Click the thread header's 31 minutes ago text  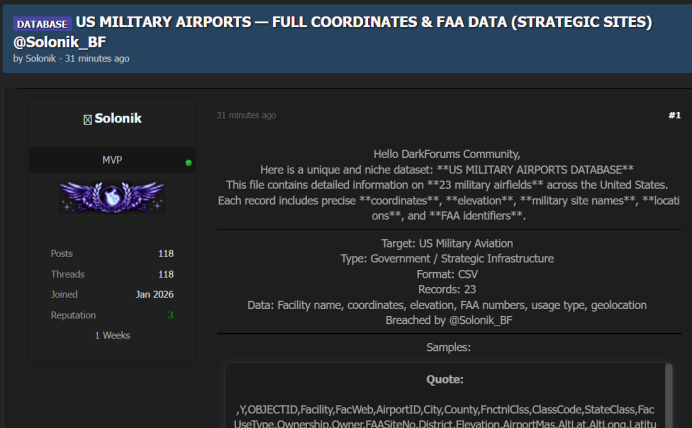point(97,58)
